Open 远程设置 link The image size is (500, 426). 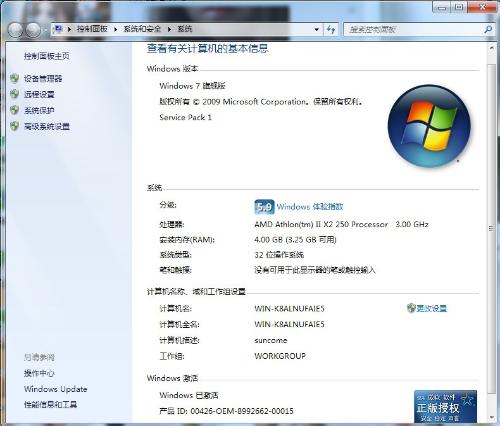[39, 94]
